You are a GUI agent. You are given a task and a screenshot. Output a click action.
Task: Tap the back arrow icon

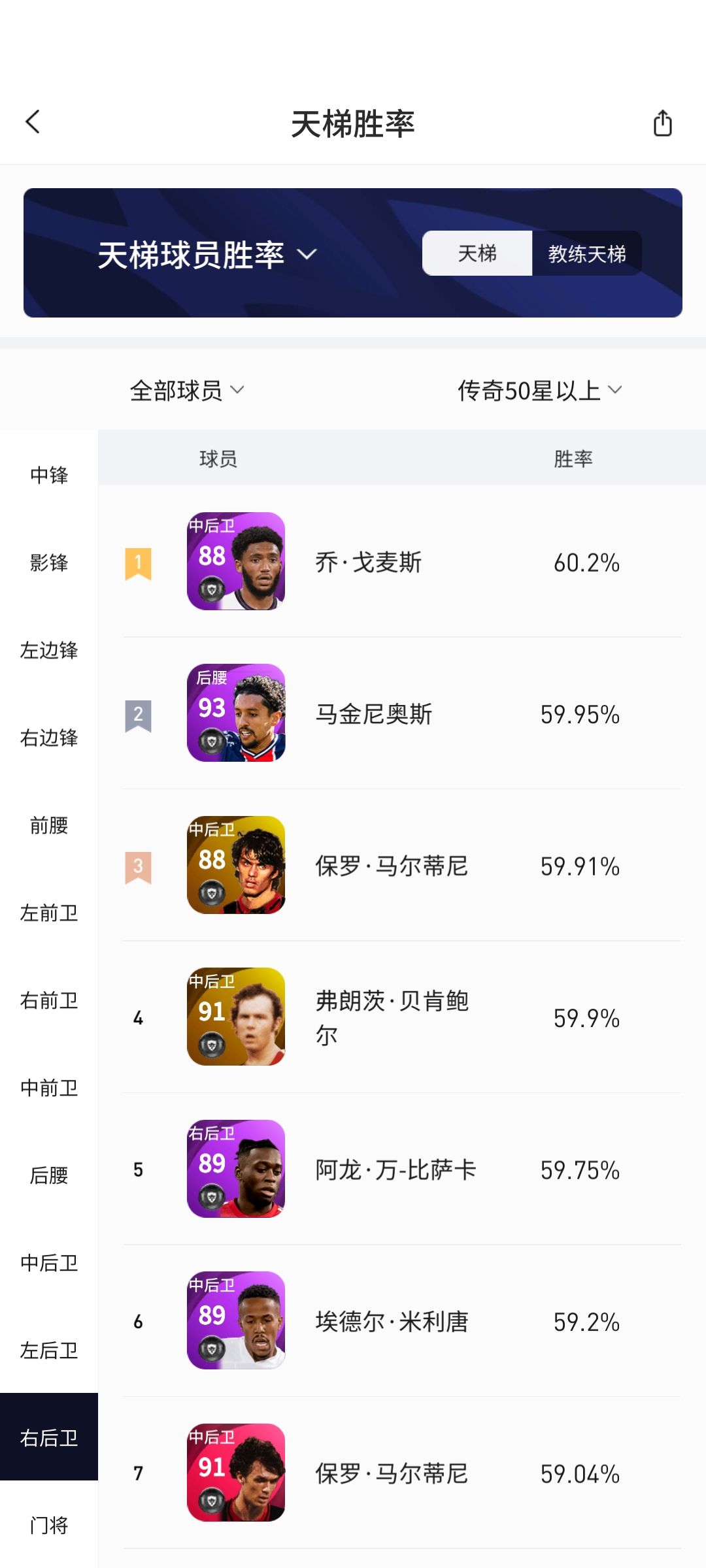(x=33, y=122)
